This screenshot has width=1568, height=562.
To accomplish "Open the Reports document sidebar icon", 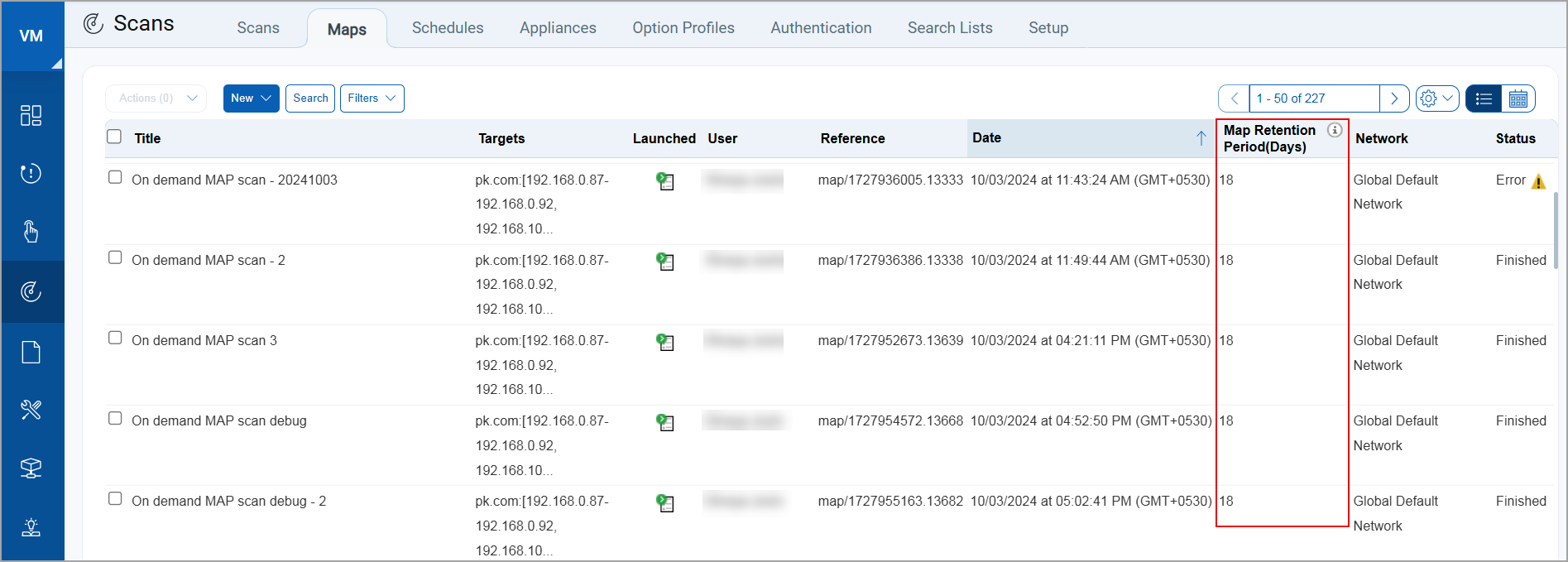I will [x=31, y=352].
